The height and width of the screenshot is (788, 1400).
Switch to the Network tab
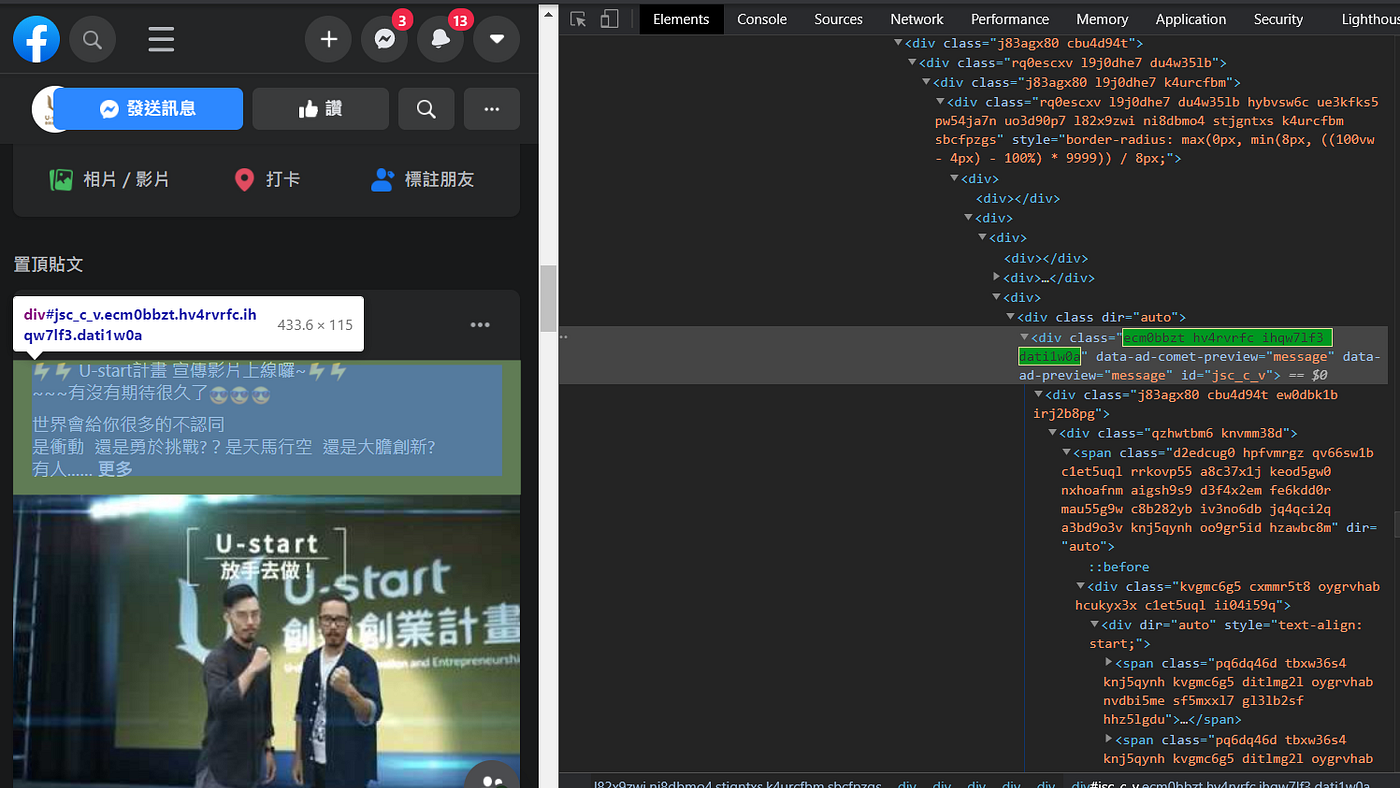pyautogui.click(x=917, y=19)
